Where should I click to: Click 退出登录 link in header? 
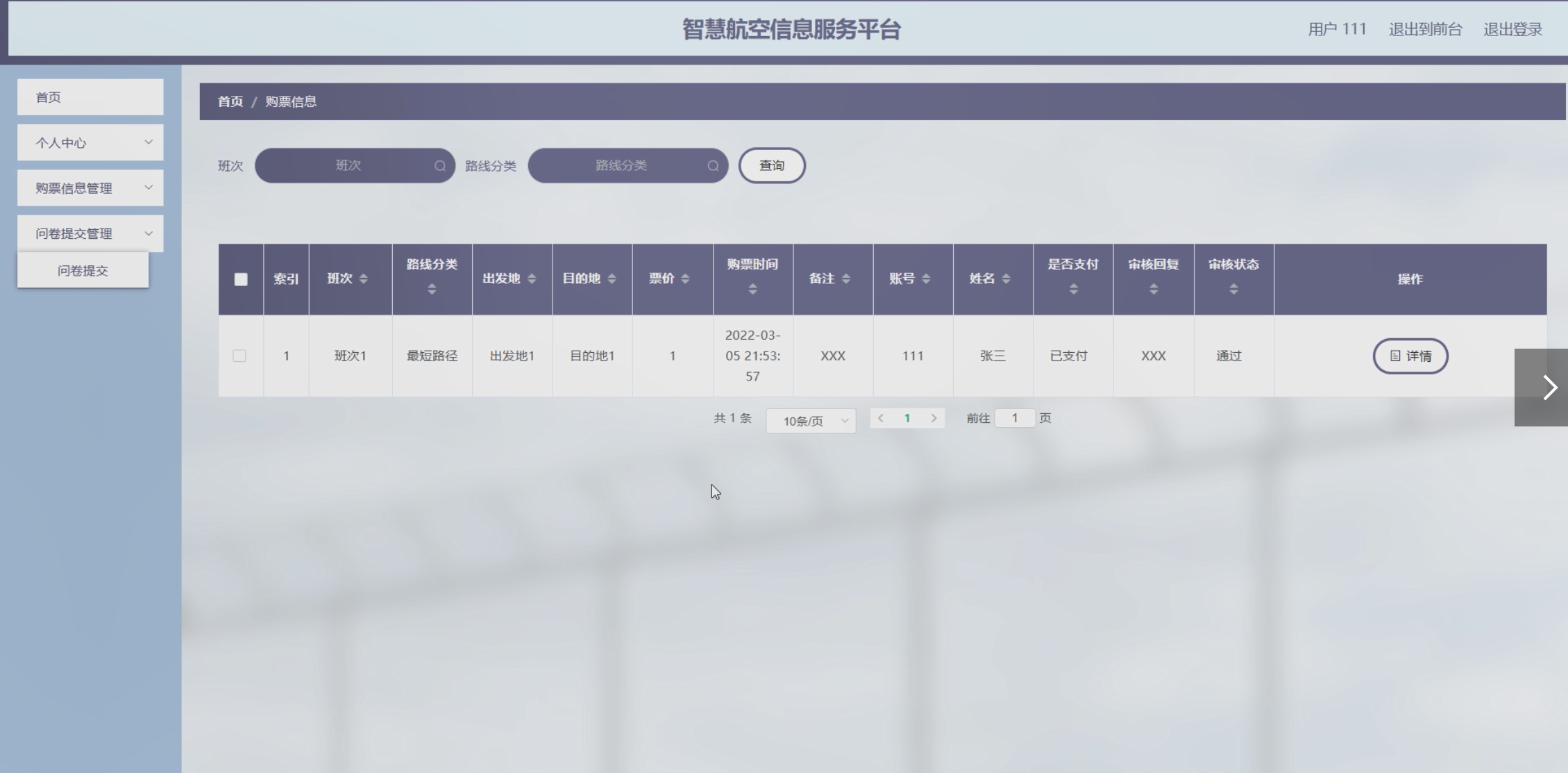point(1512,29)
